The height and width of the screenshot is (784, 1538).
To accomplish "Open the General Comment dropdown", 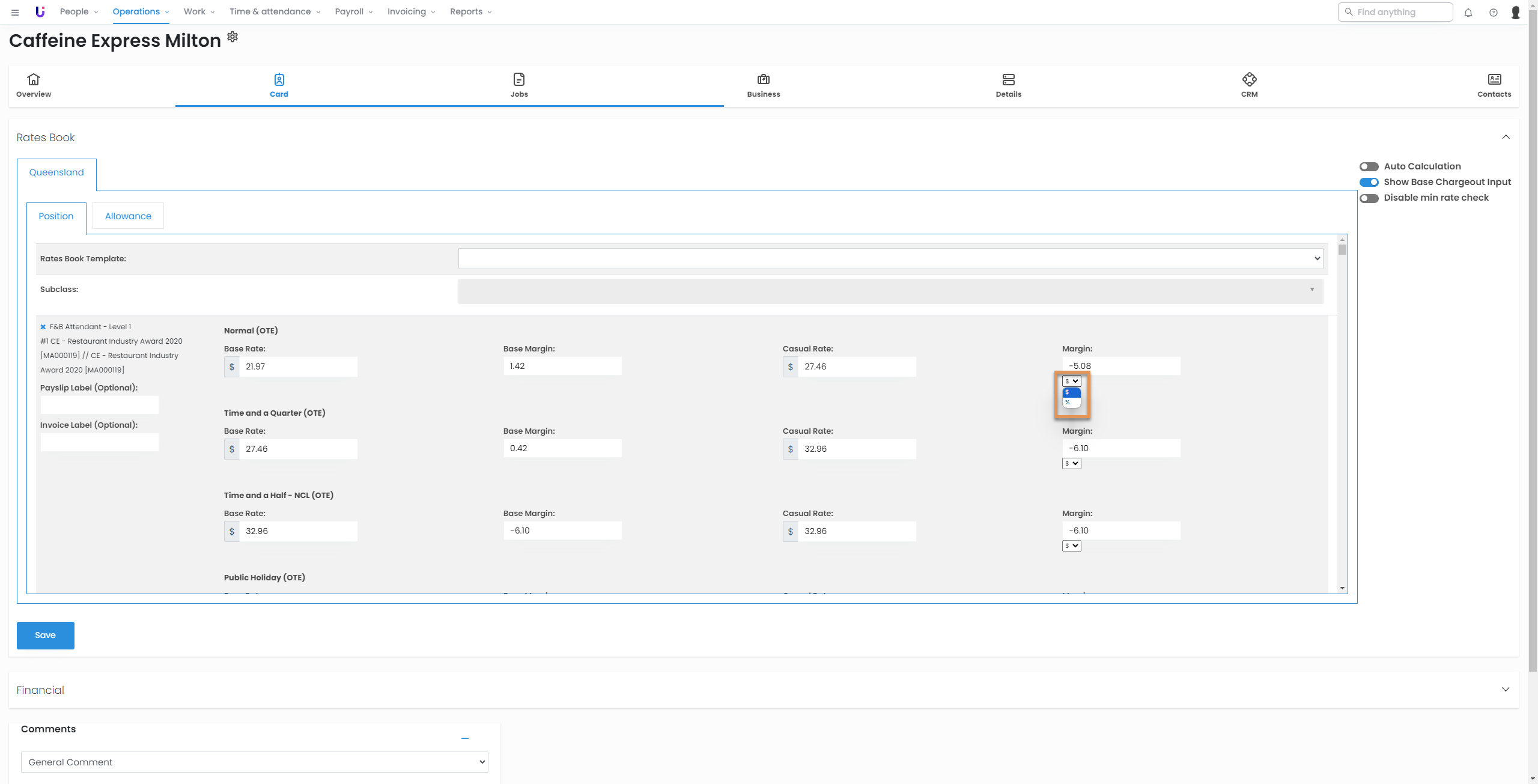I will [254, 762].
